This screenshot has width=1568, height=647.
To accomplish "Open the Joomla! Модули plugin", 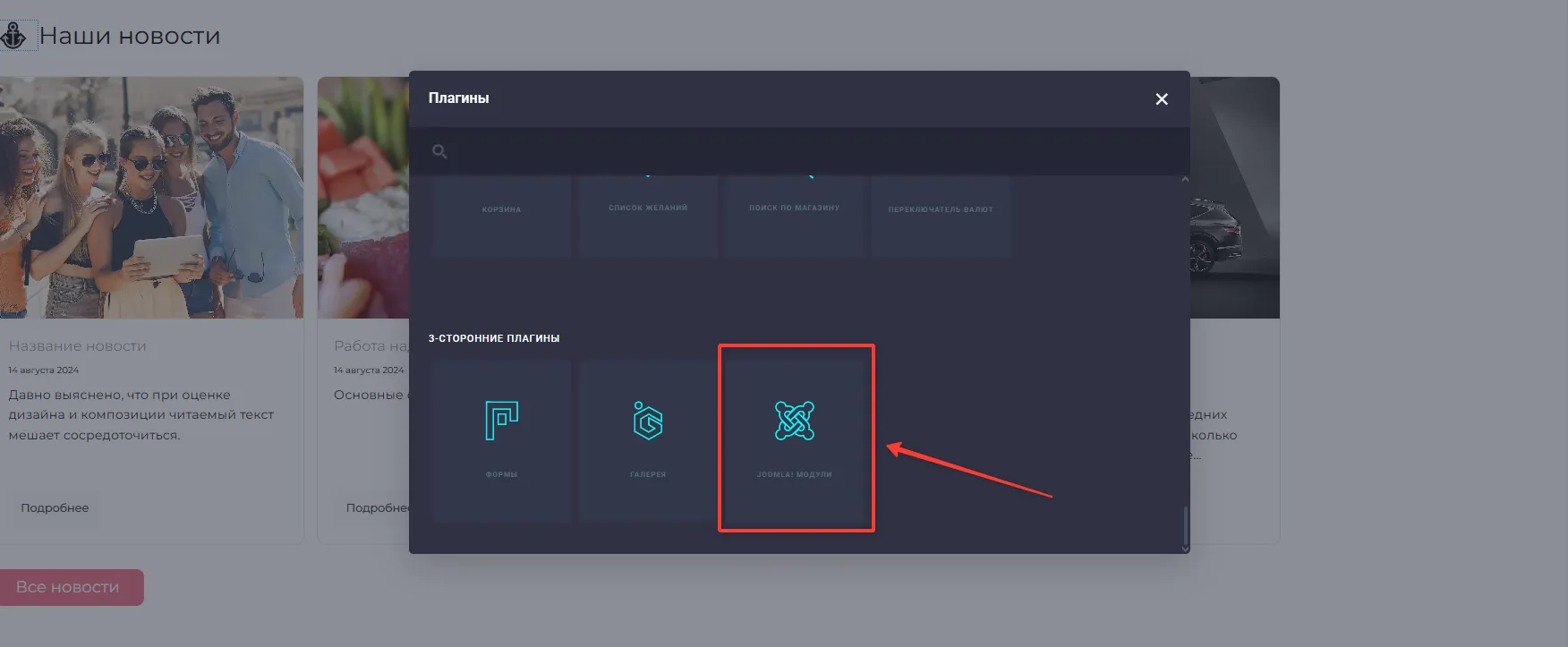I will click(795, 422).
